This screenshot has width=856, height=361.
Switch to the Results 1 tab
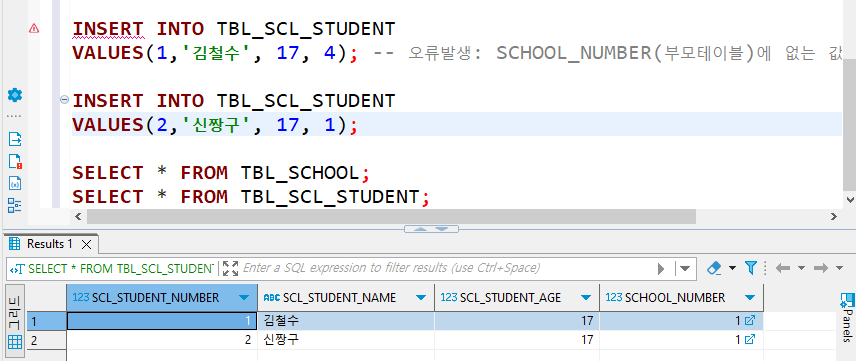tap(49, 244)
